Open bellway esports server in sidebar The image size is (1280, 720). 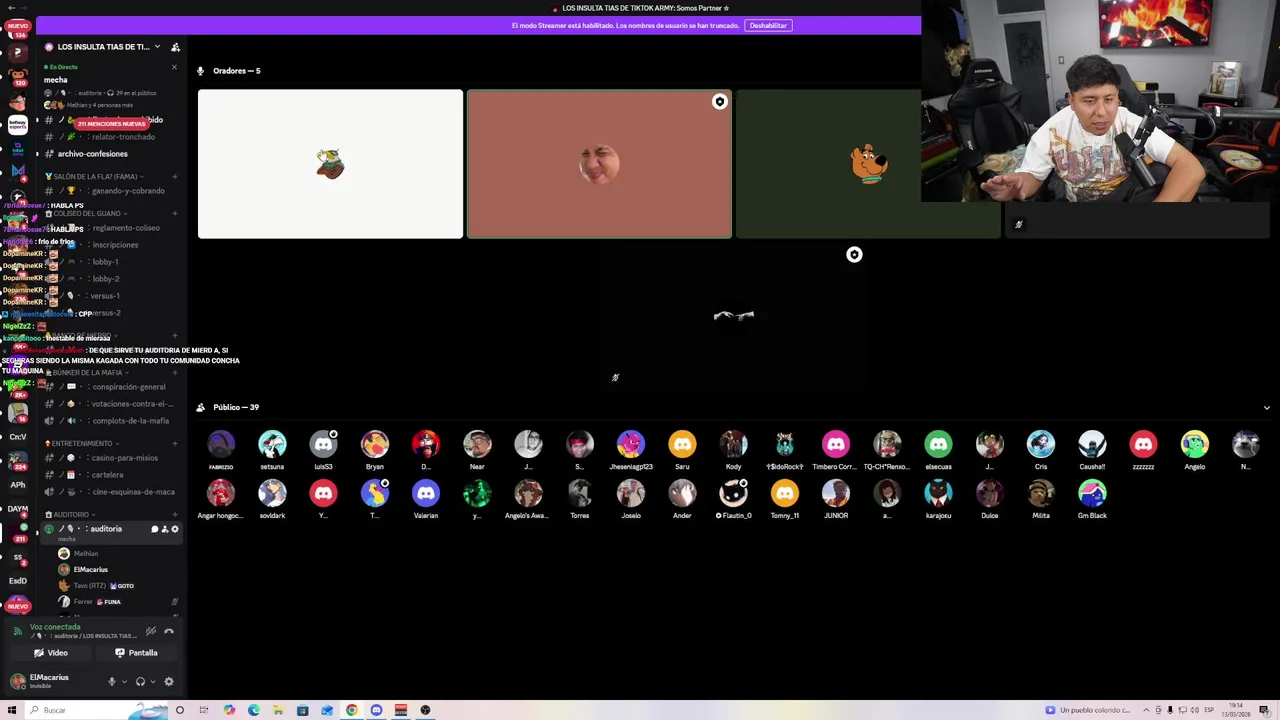[17, 125]
